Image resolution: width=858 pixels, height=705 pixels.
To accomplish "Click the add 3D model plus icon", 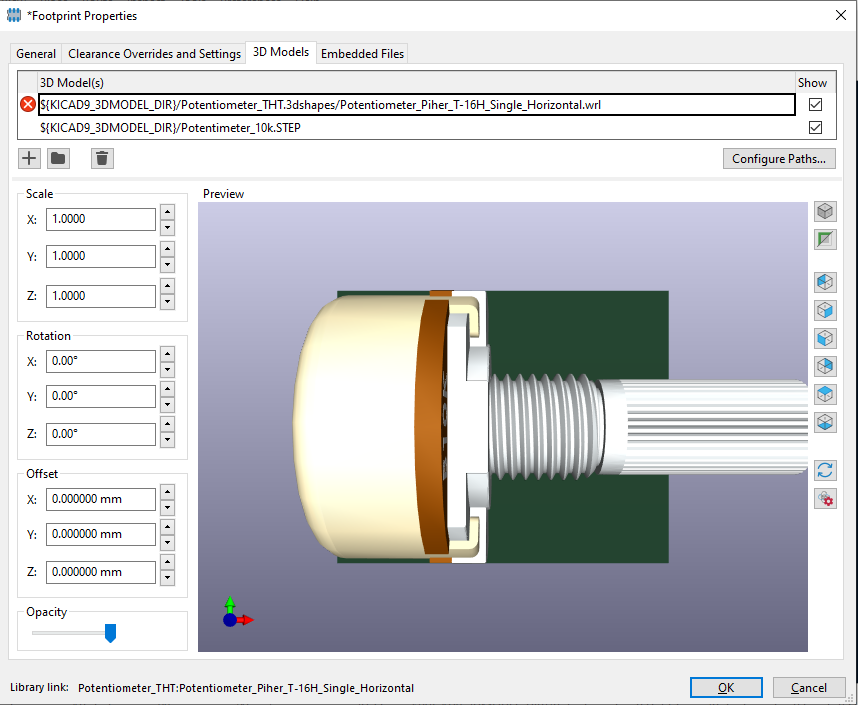I will 29,159.
